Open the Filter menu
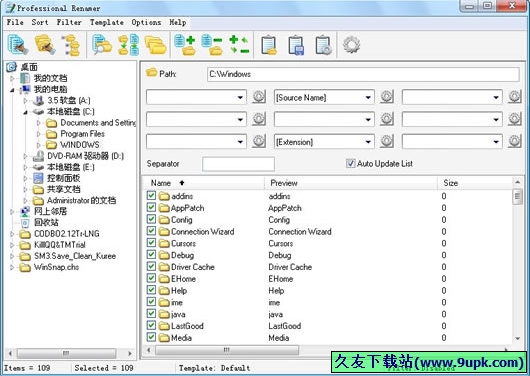The height and width of the screenshot is (376, 530). tap(69, 22)
